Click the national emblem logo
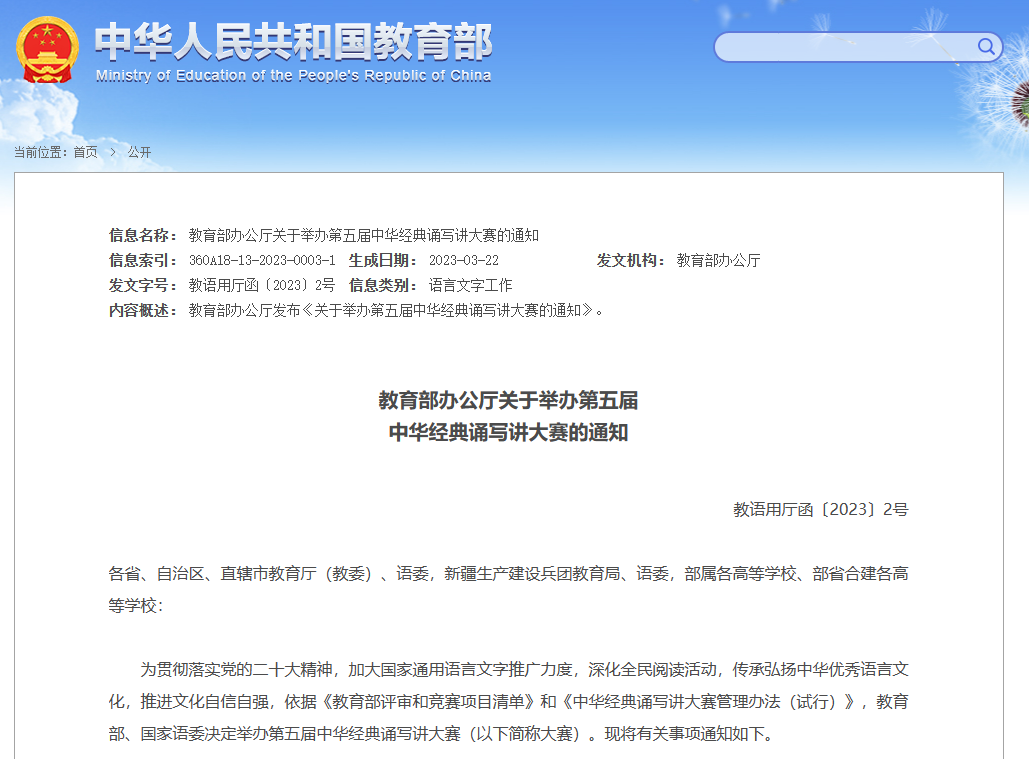Viewport: 1029px width, 759px height. (x=47, y=50)
